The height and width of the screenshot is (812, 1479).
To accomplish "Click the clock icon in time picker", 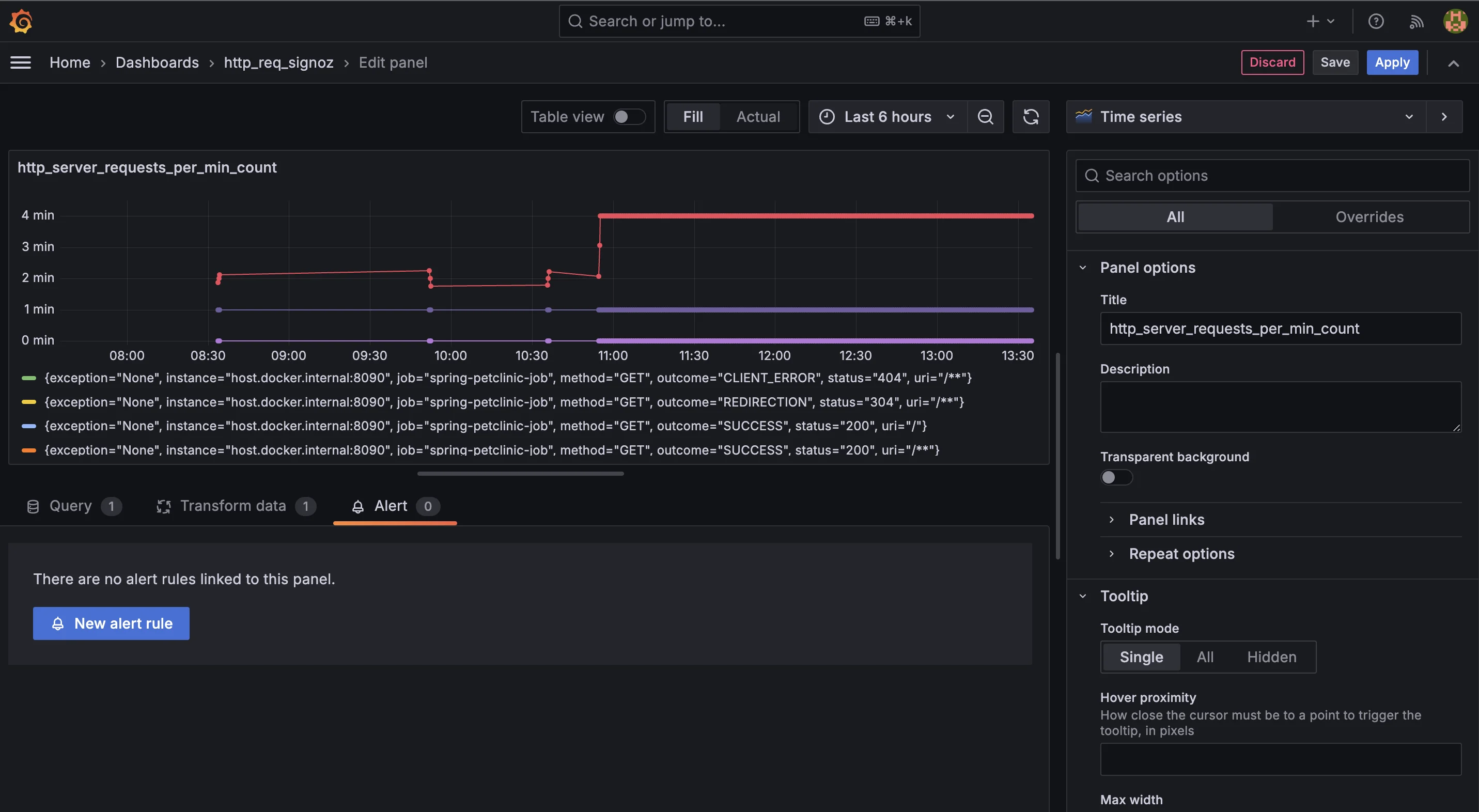I will coord(826,117).
